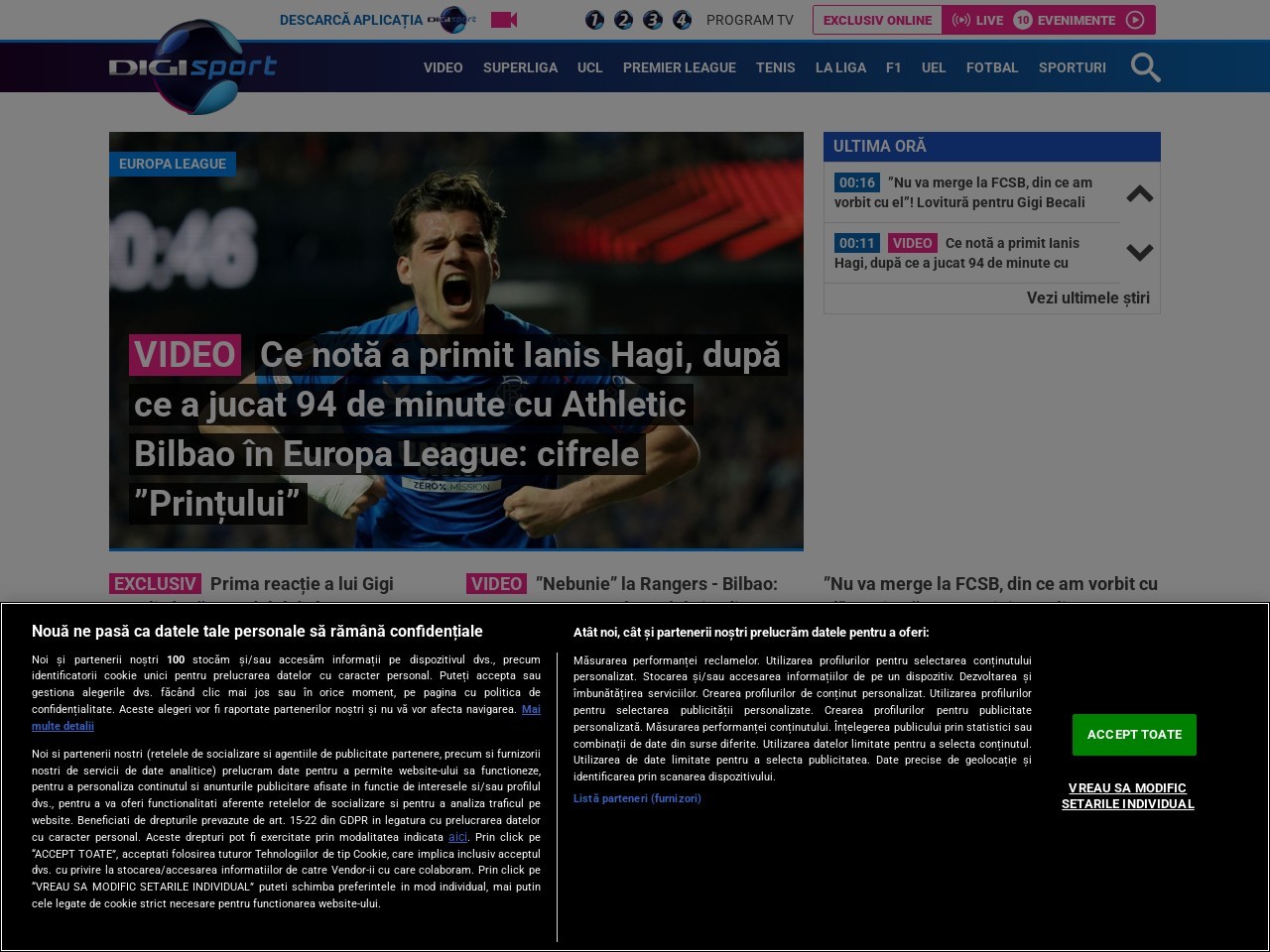
Task: Open UEL menu item
Action: (934, 67)
